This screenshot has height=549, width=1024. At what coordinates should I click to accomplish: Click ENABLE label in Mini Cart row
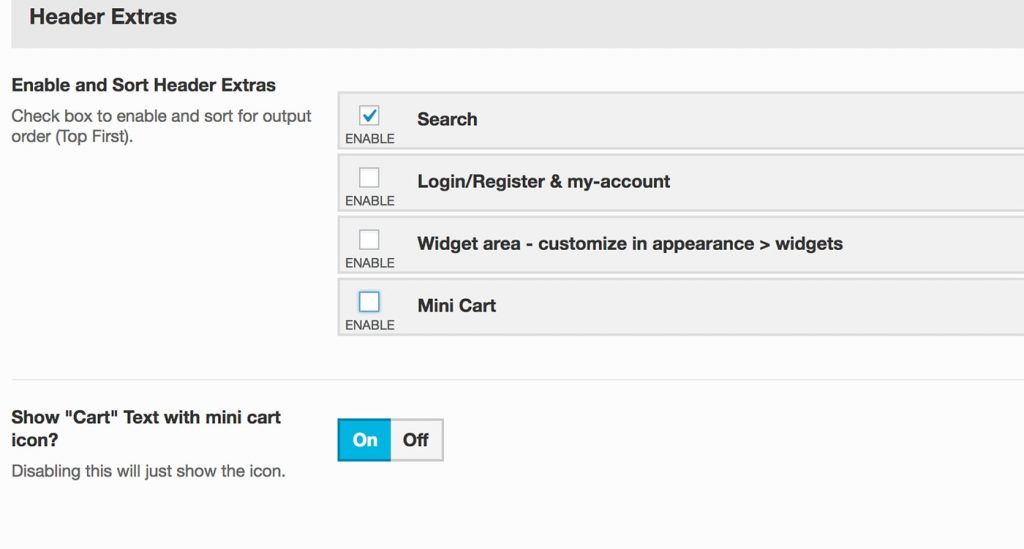click(x=370, y=325)
